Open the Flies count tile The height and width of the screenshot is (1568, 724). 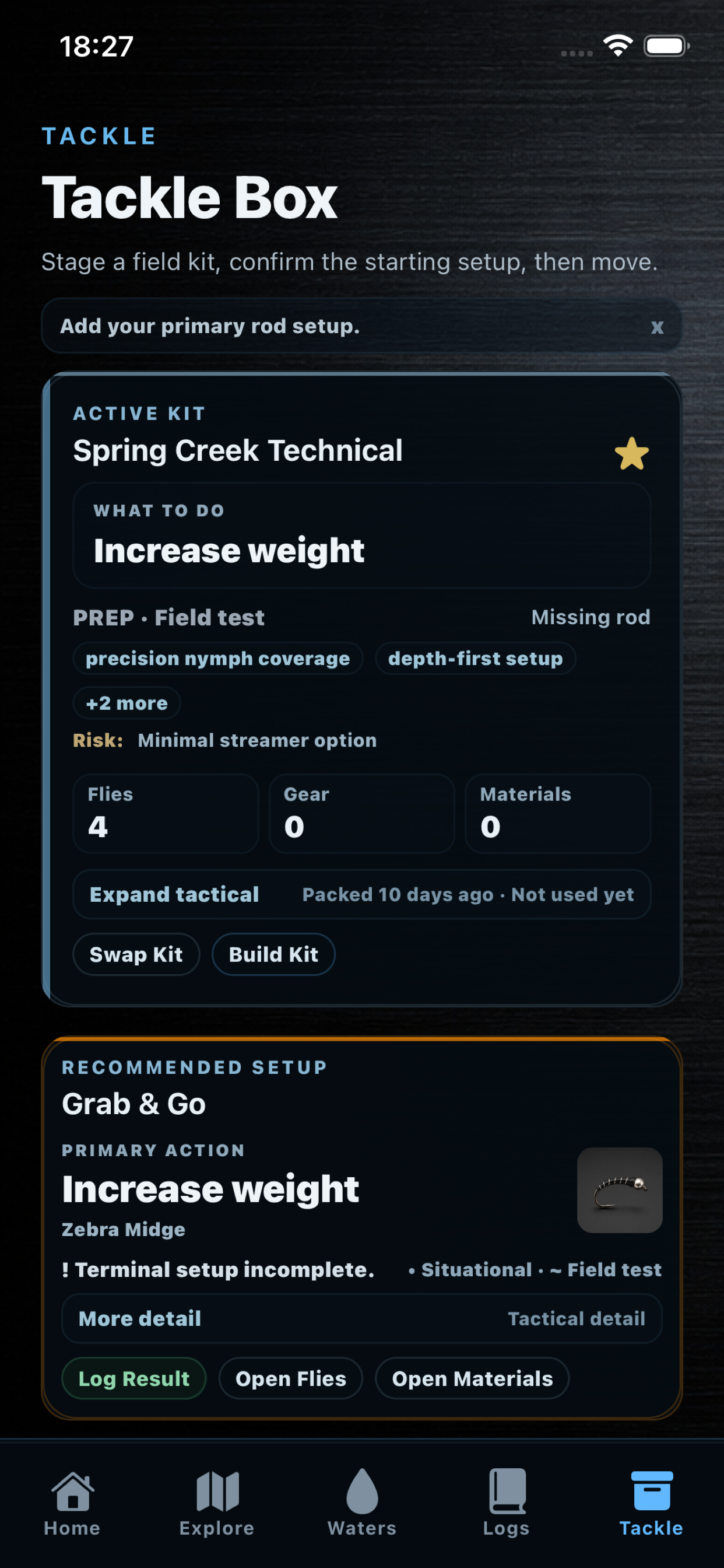click(x=166, y=813)
